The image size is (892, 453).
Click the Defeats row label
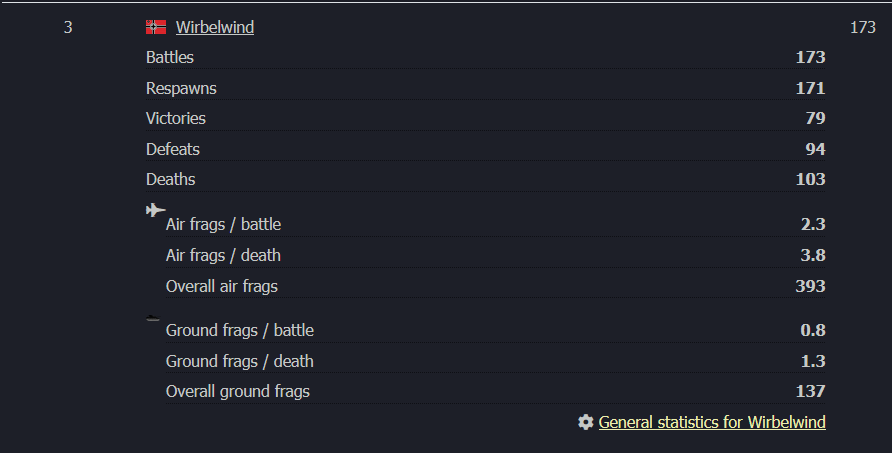pos(173,149)
